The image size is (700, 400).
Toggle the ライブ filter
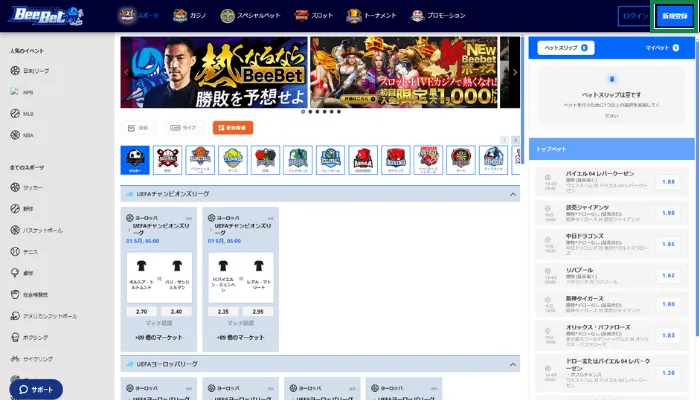click(184, 128)
